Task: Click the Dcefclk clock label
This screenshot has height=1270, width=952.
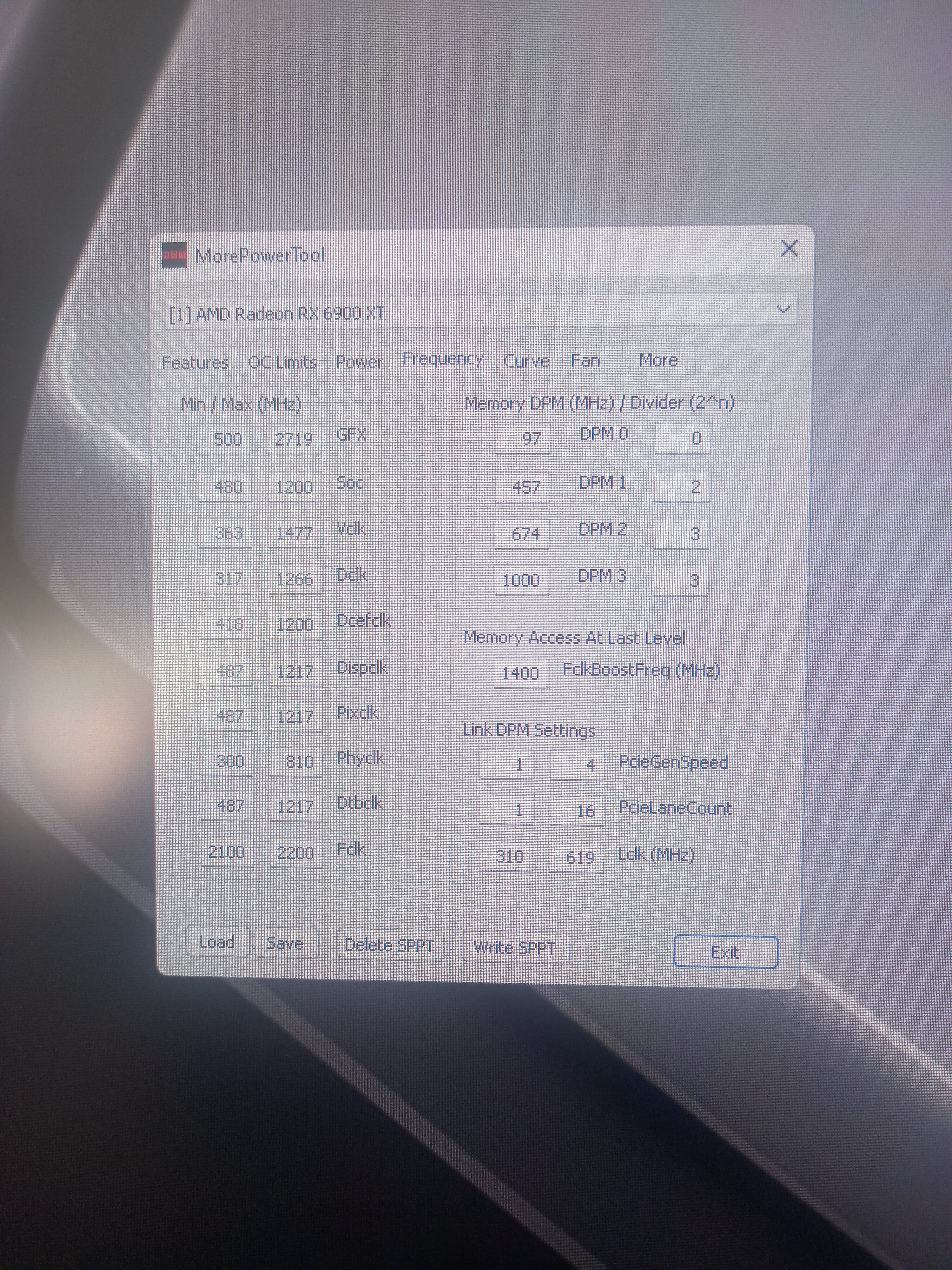Action: coord(363,621)
